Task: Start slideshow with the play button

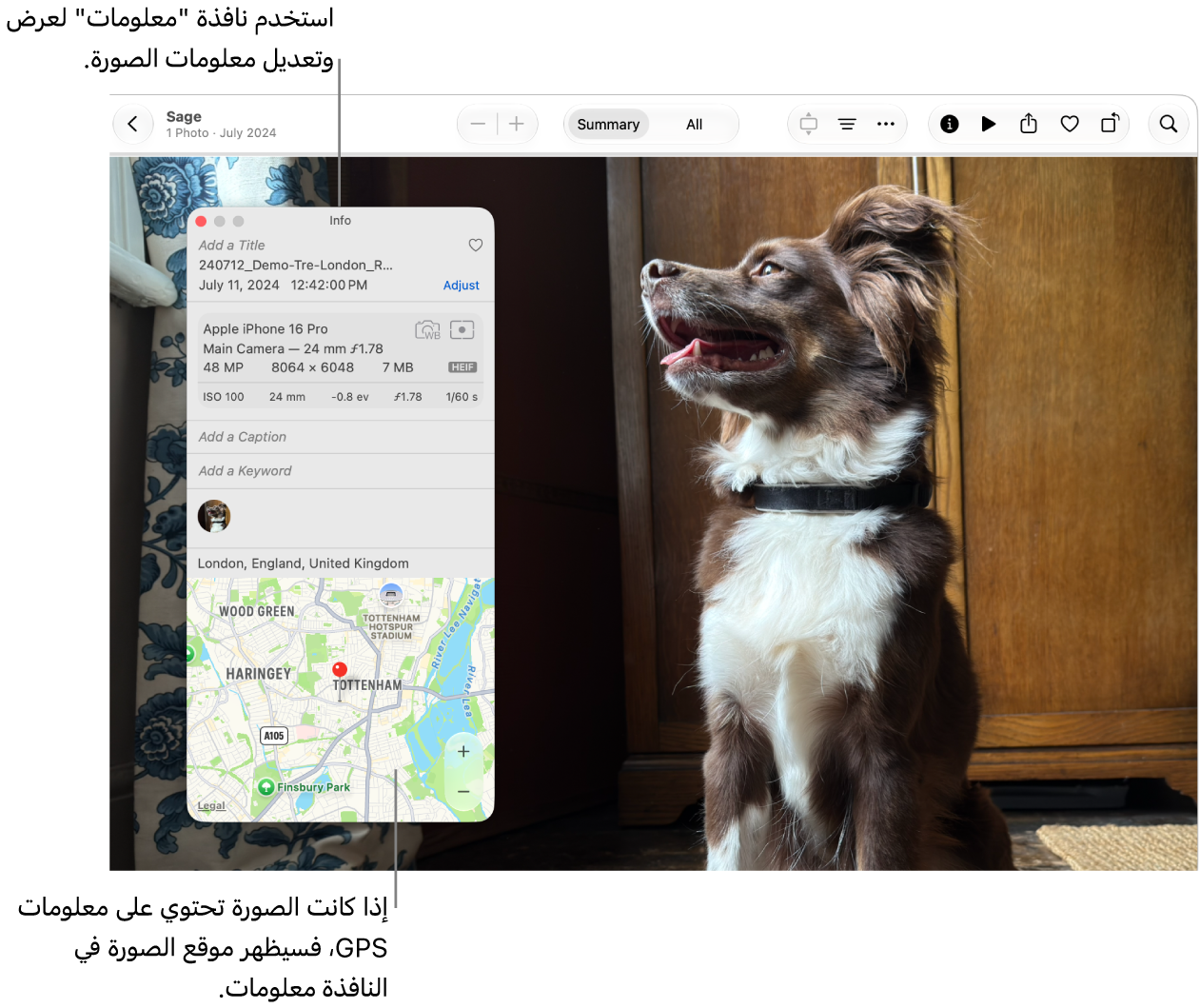Action: tap(989, 124)
